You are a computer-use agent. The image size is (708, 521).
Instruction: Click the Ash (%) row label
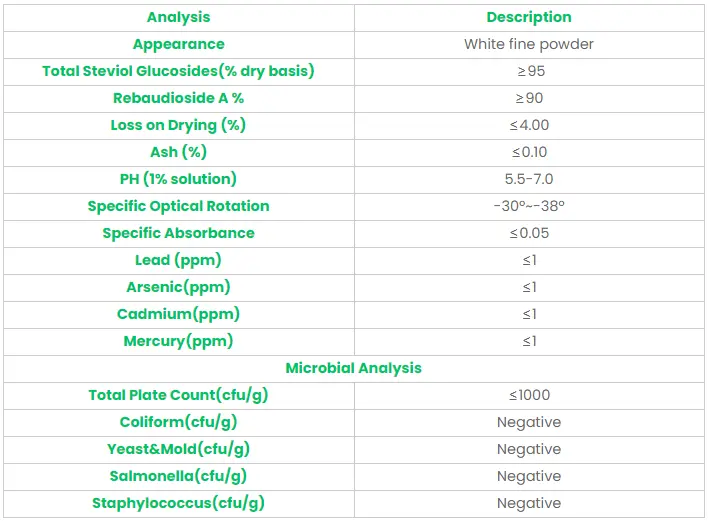(x=178, y=152)
